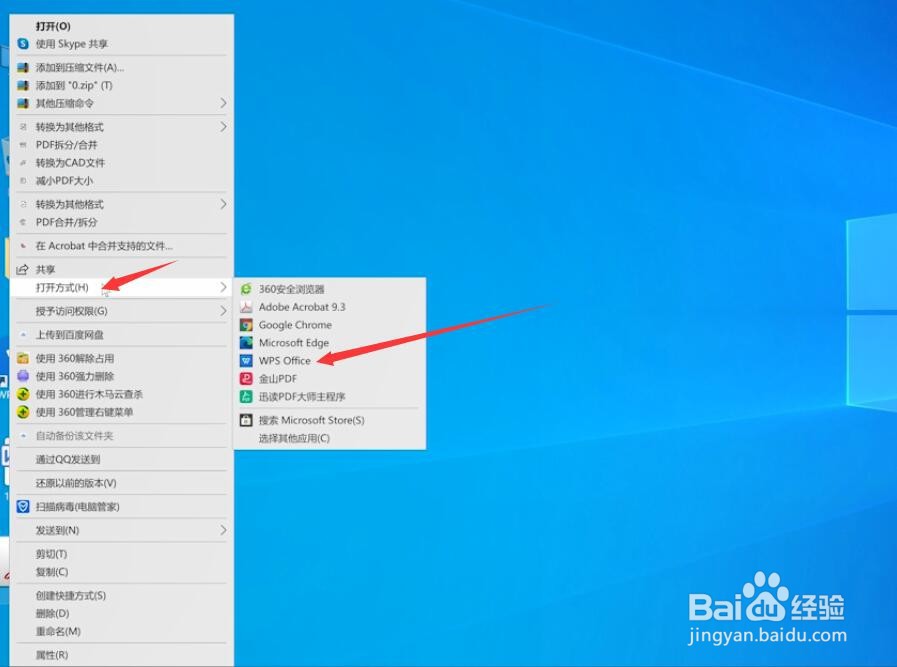Choose 复制(C) from context menu

tap(121, 571)
